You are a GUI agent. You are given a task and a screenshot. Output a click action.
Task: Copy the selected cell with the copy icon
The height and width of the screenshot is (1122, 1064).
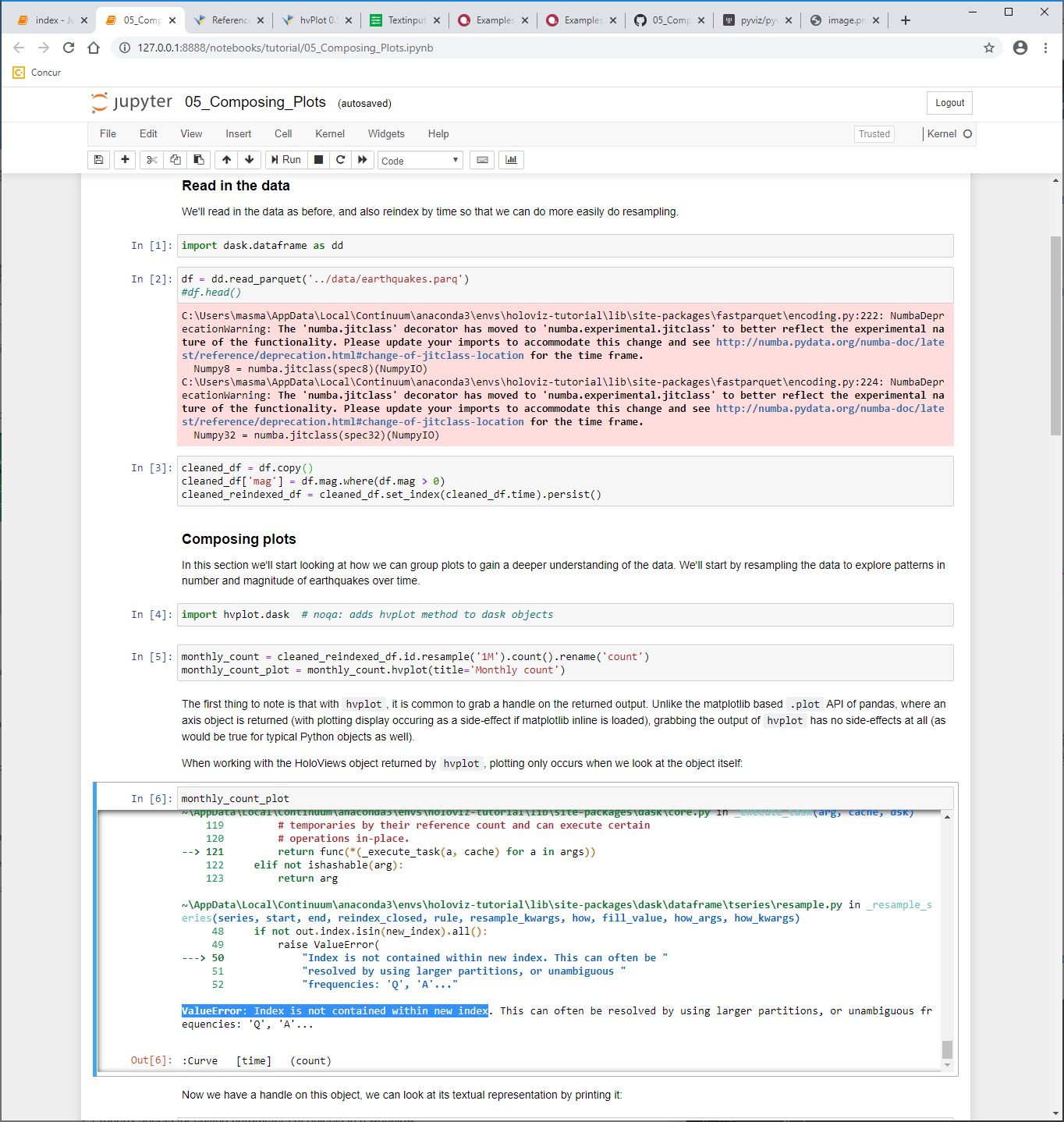pos(175,160)
